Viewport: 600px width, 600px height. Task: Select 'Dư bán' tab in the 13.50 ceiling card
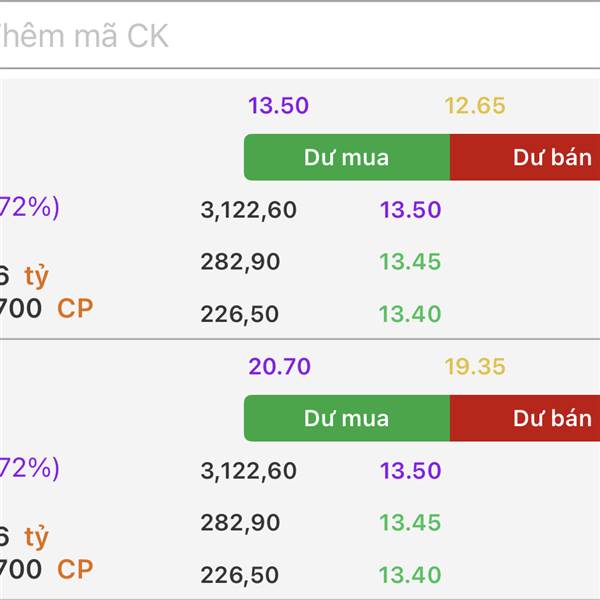(525, 157)
